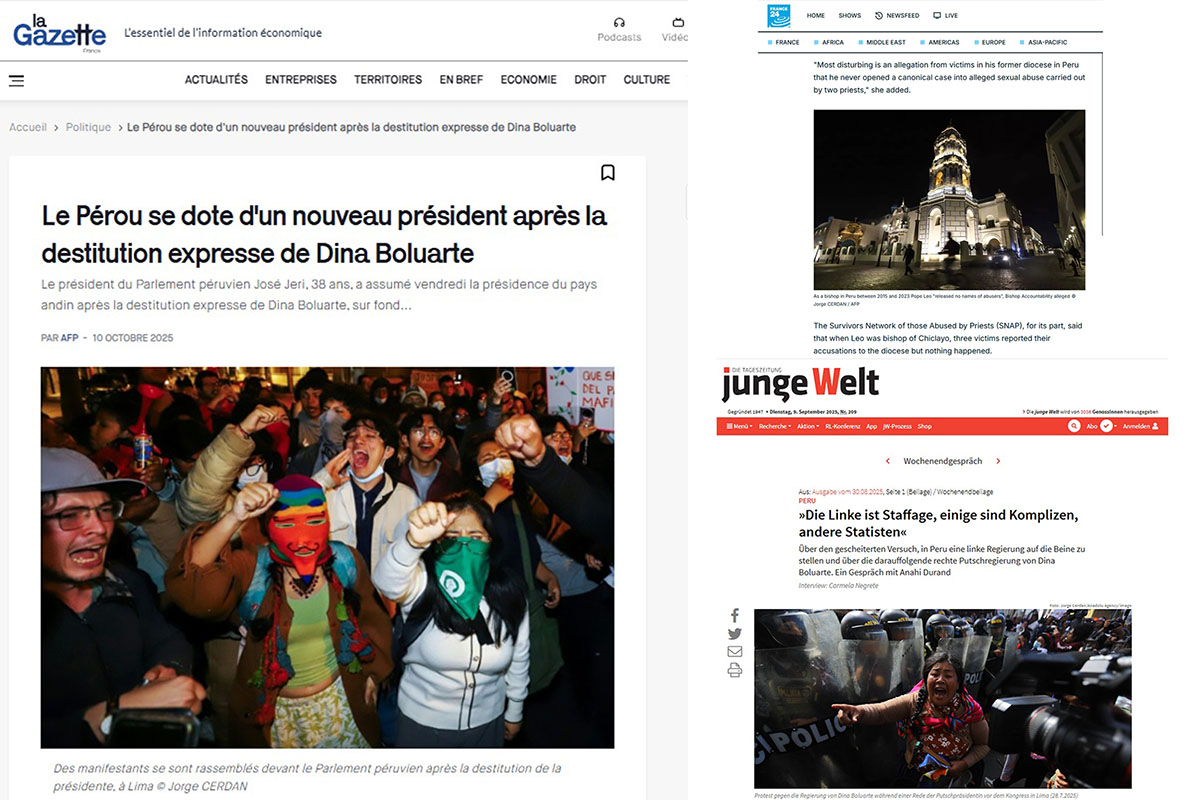The image size is (1200, 800).
Task: Expand the Recherche dropdown
Action: [x=775, y=426]
